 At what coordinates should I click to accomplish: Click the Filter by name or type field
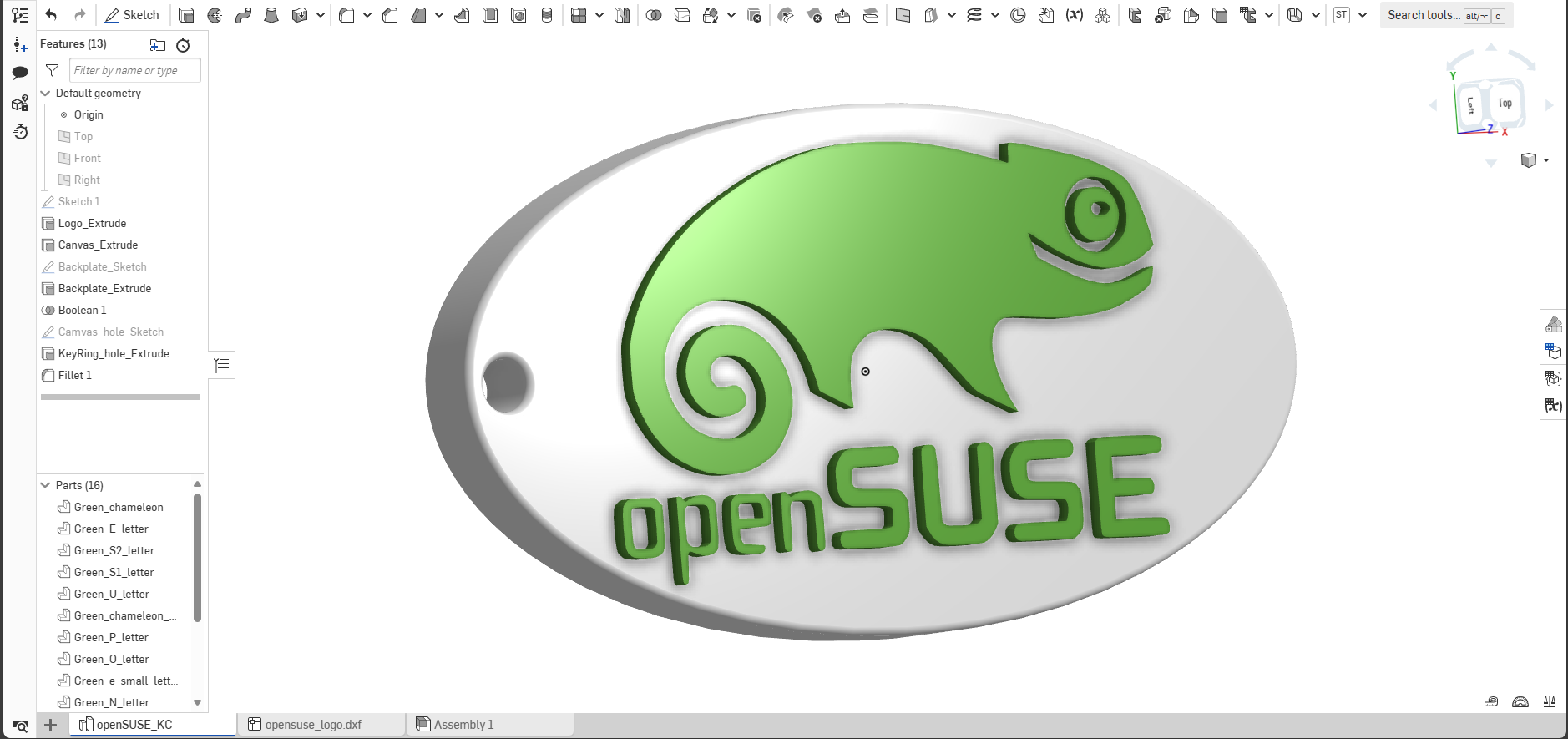pos(134,70)
